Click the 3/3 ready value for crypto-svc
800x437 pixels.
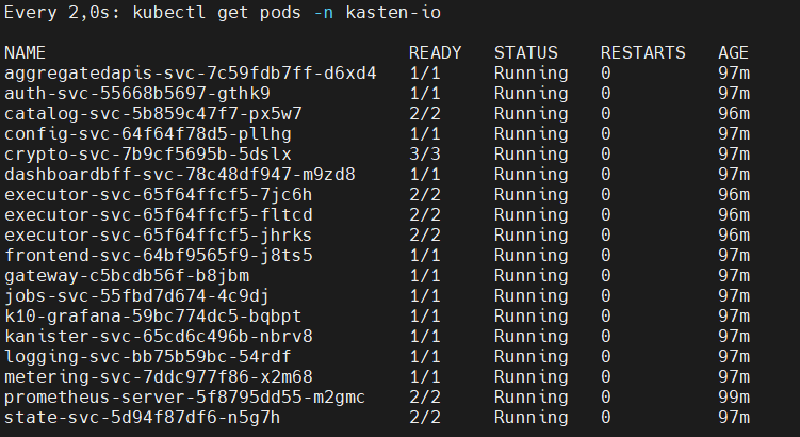[424, 154]
